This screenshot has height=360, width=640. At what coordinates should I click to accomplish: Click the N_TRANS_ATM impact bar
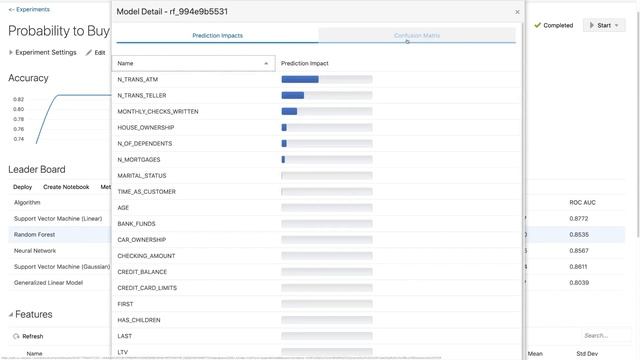[x=327, y=79]
